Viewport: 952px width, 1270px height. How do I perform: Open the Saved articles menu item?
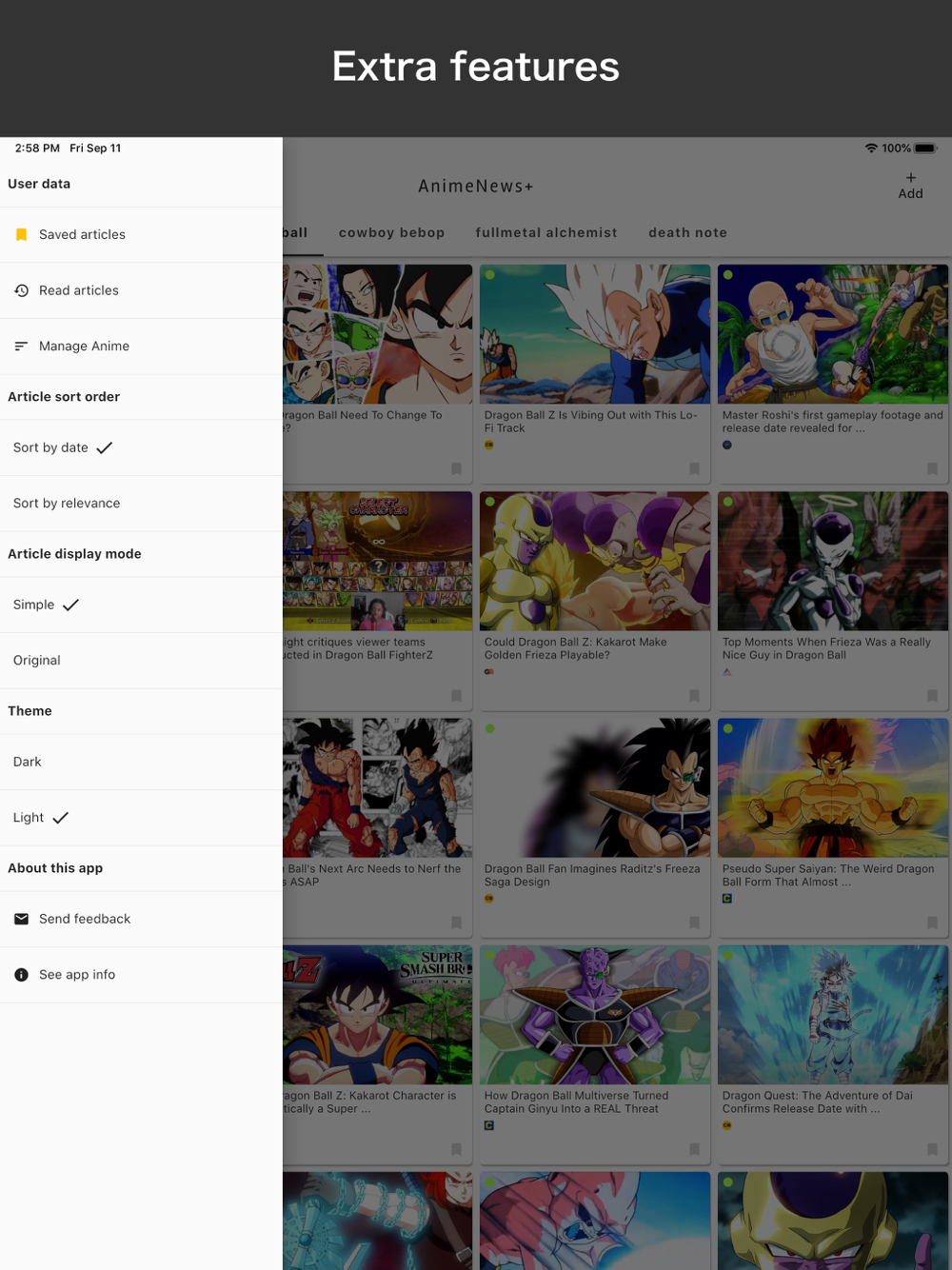(x=141, y=234)
